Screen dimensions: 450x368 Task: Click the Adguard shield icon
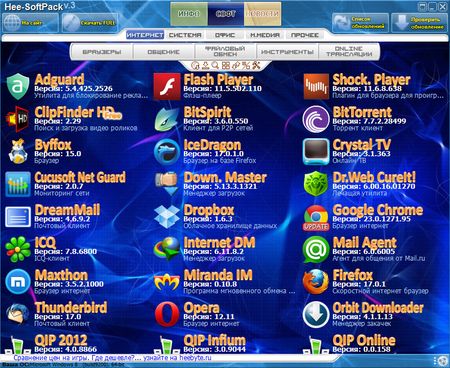(x=18, y=87)
